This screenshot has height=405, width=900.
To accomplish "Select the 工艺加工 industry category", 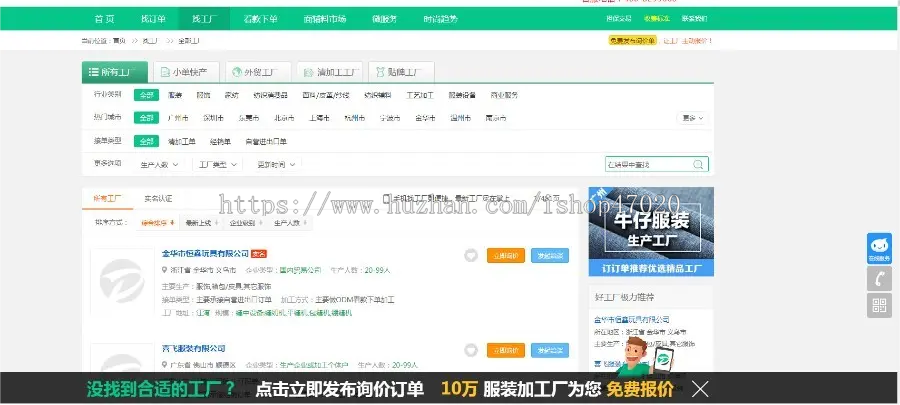I will pyautogui.click(x=420, y=95).
